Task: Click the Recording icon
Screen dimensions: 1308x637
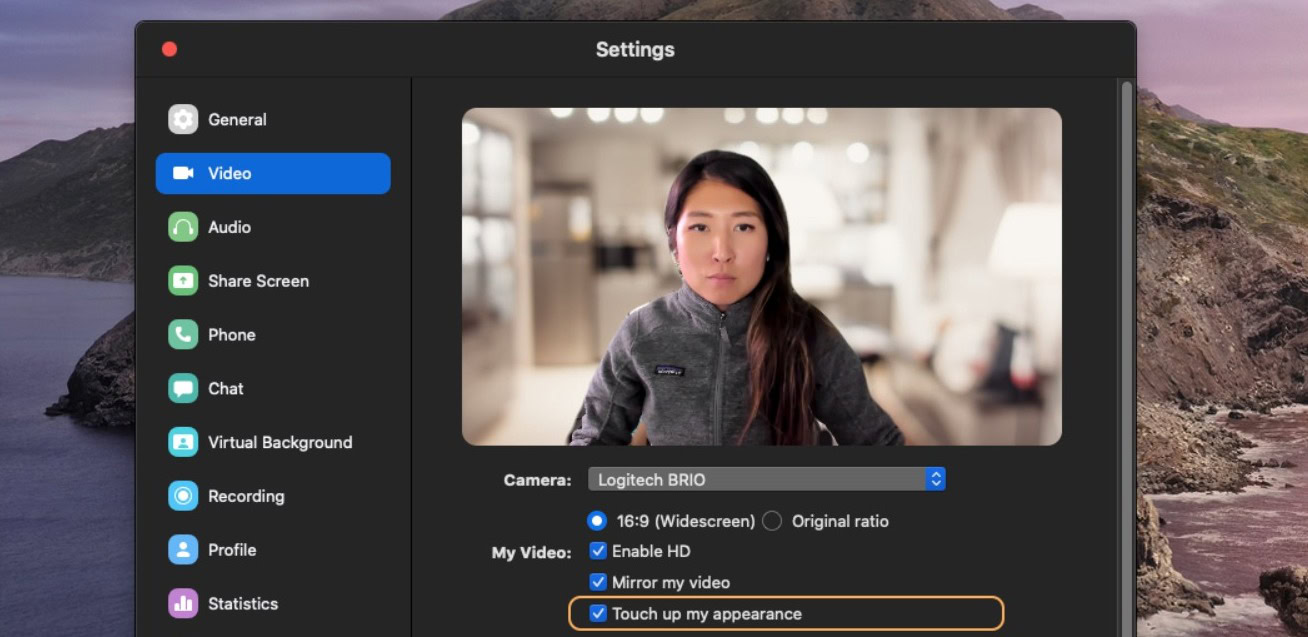Action: tap(183, 496)
